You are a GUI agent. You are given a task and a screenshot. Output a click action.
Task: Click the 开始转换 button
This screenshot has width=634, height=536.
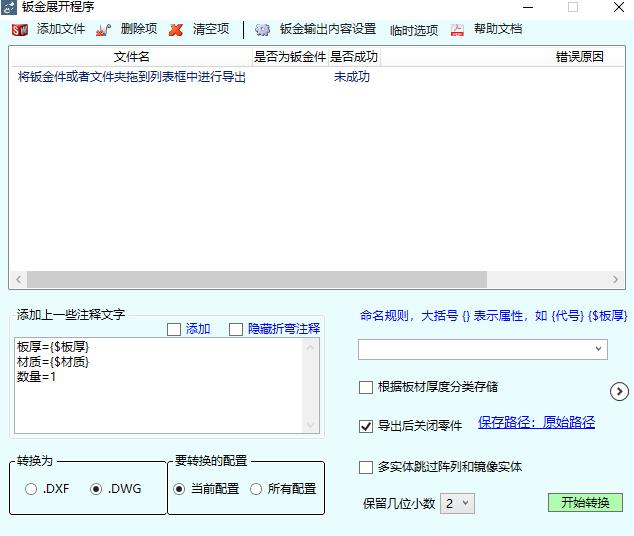585,502
